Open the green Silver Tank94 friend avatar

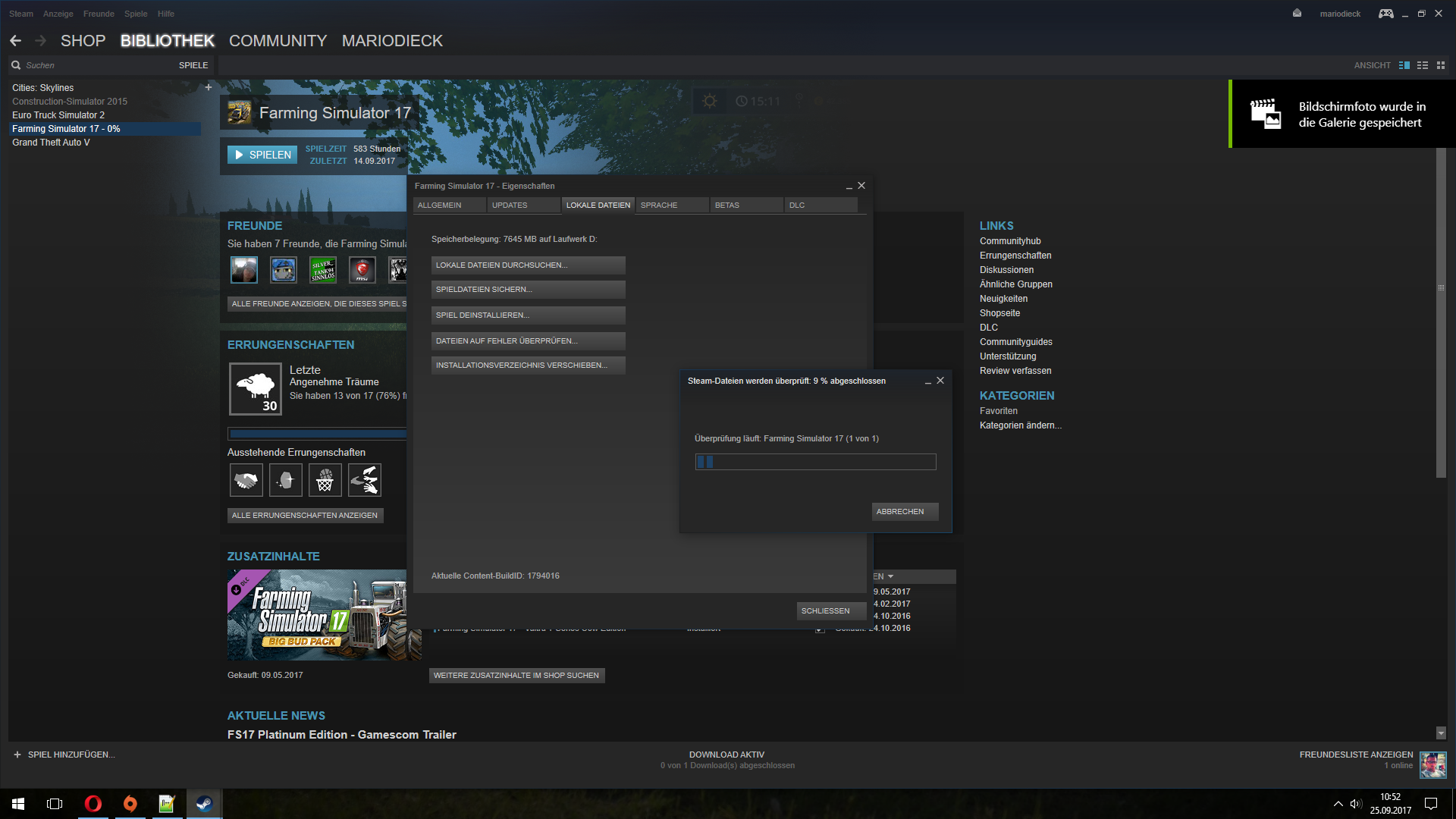pos(323,269)
